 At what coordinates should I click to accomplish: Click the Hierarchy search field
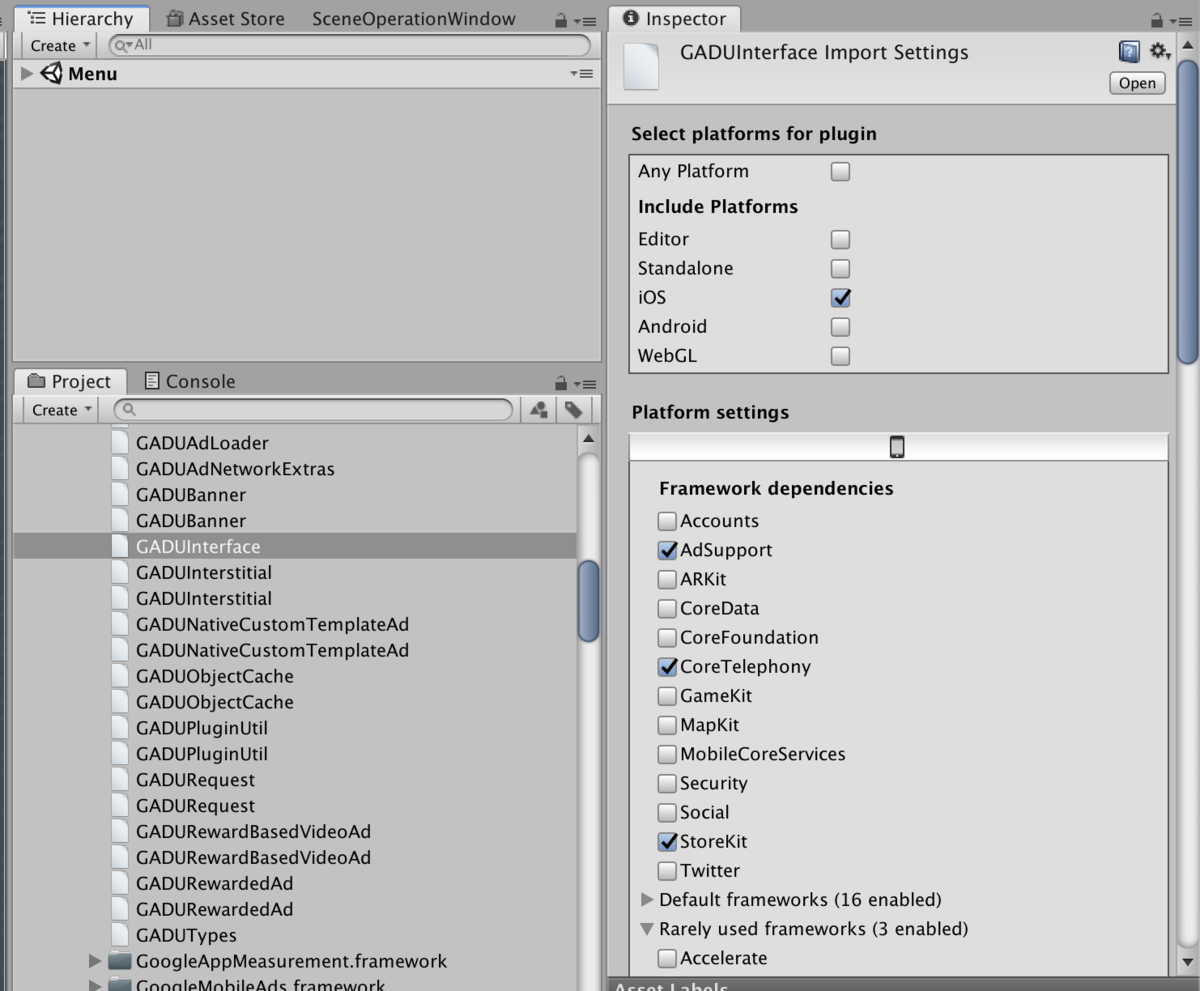[x=350, y=45]
